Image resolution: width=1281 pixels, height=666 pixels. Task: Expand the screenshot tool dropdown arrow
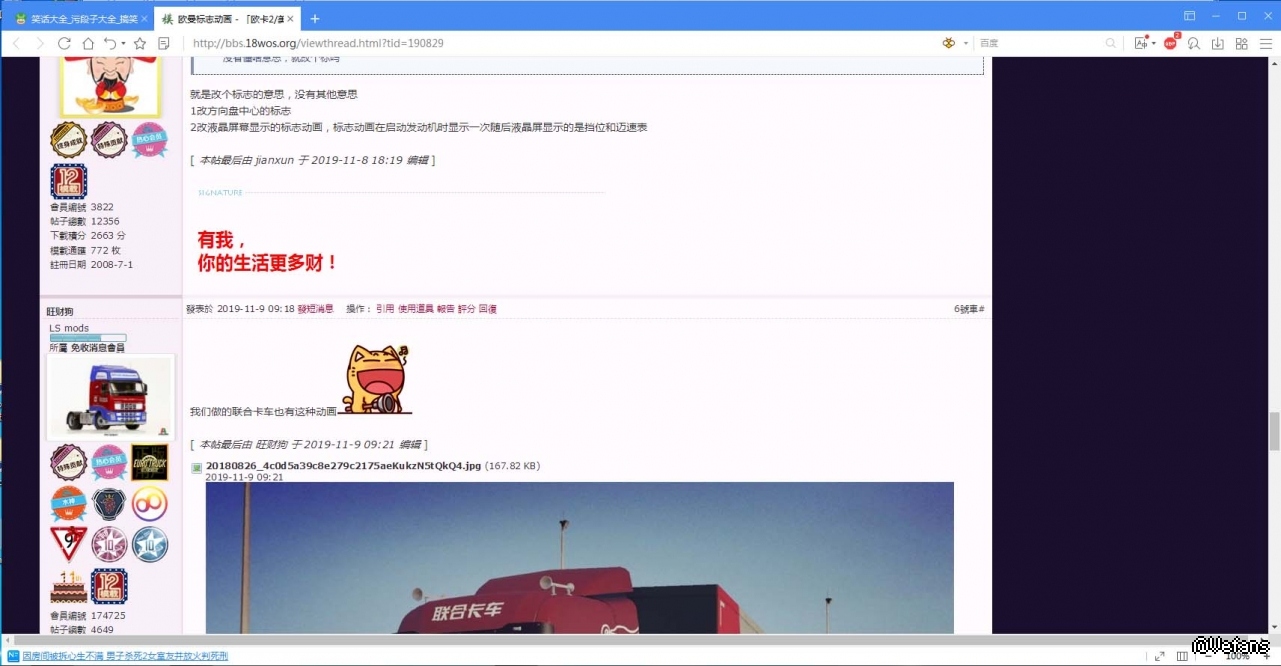[1154, 44]
